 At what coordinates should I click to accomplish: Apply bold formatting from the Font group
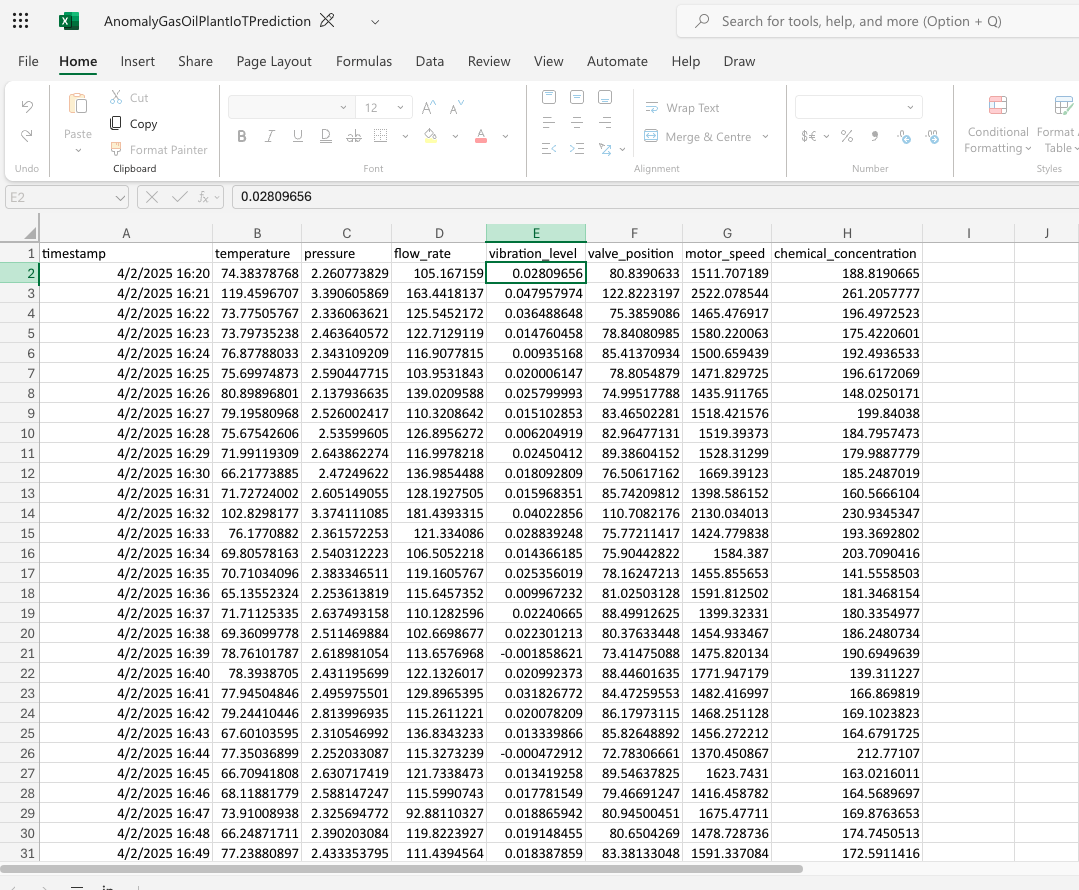tap(241, 136)
